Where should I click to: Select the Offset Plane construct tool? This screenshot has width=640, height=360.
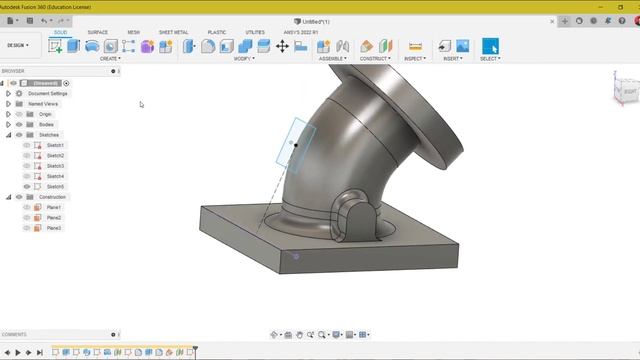pos(367,46)
